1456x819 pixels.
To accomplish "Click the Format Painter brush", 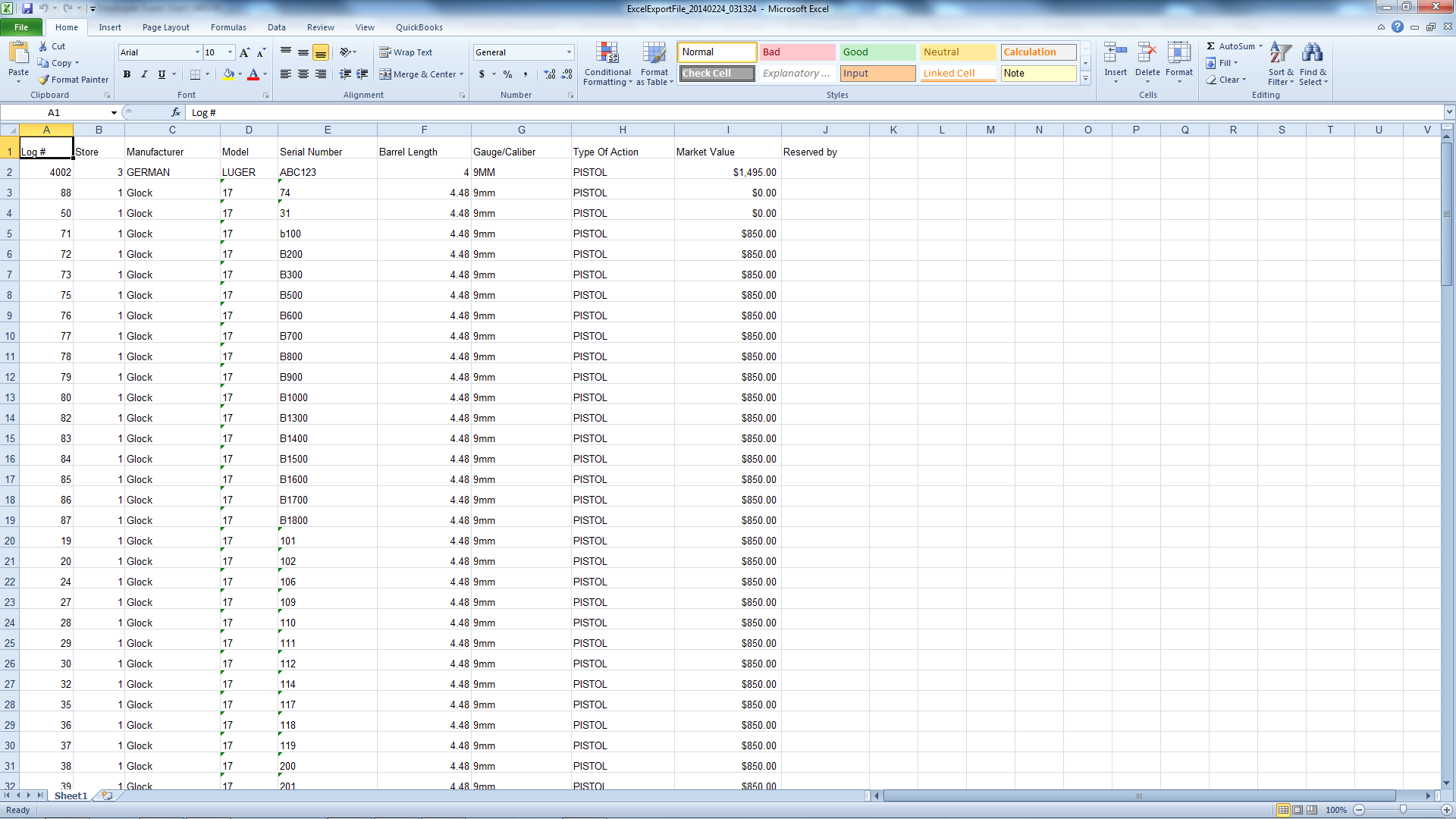I will (x=44, y=80).
